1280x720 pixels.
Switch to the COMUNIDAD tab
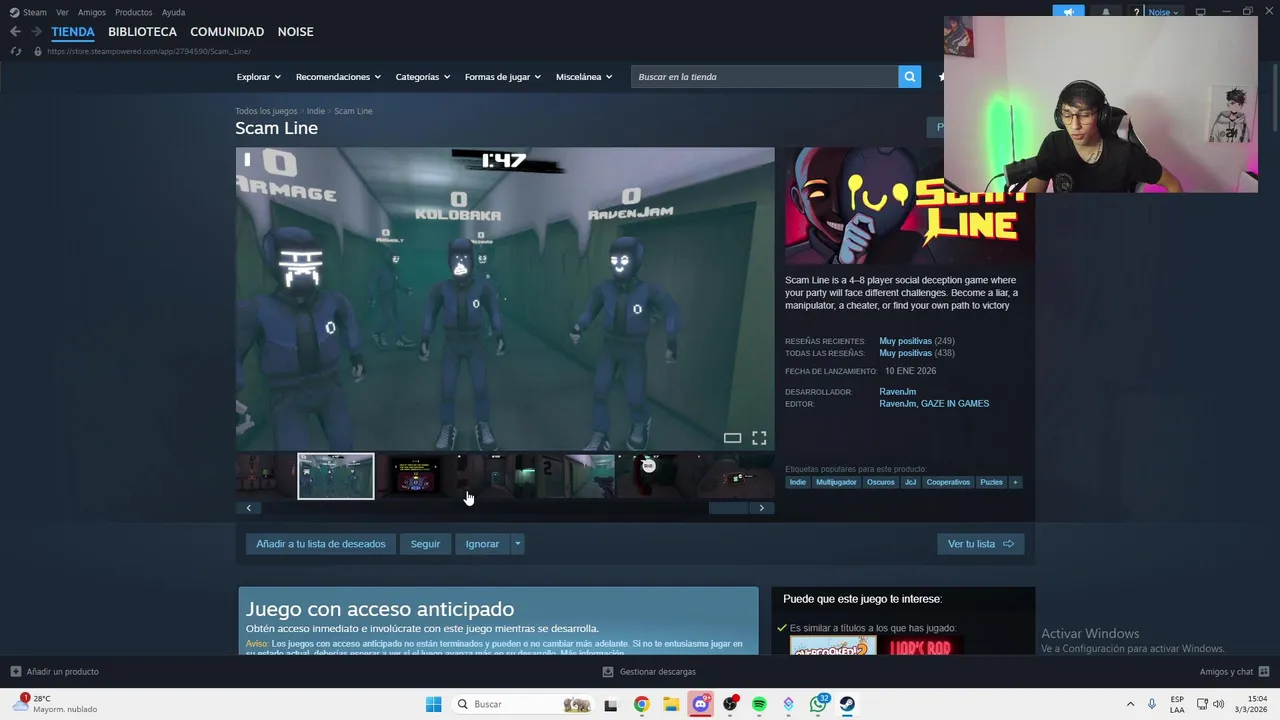(x=227, y=32)
